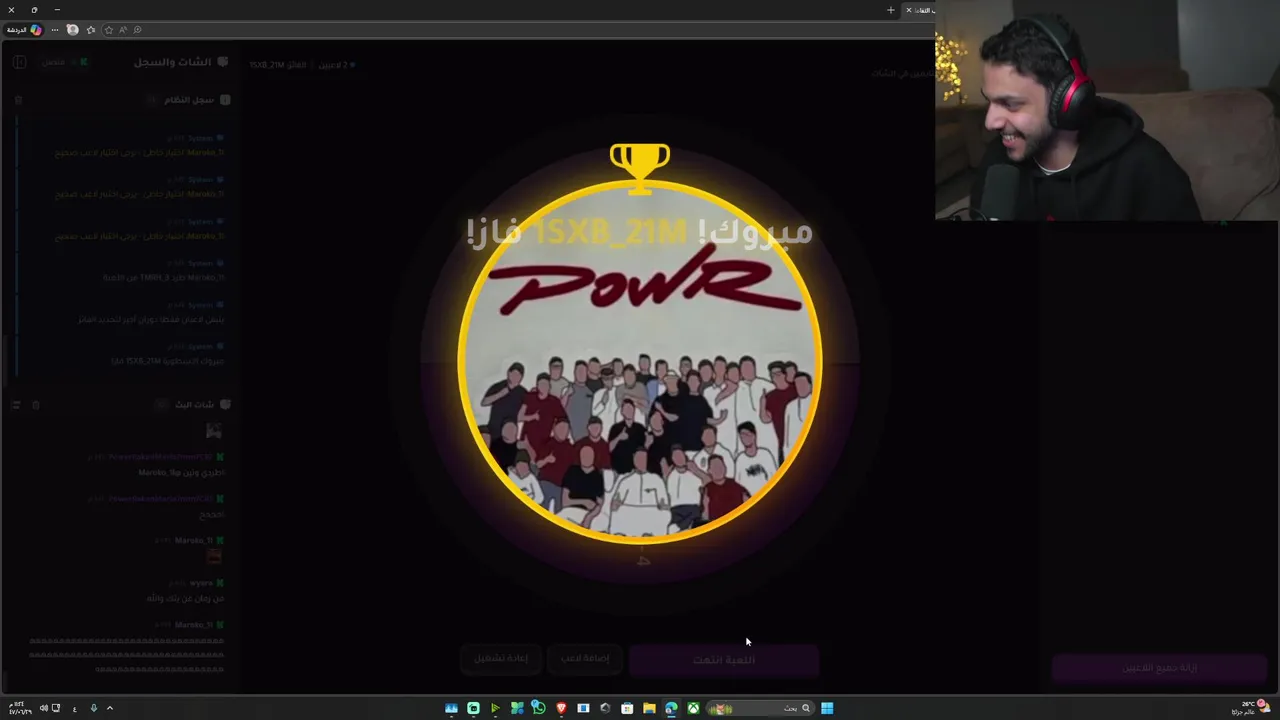Click the wyers chat username
The width and height of the screenshot is (1280, 720).
coord(201,583)
